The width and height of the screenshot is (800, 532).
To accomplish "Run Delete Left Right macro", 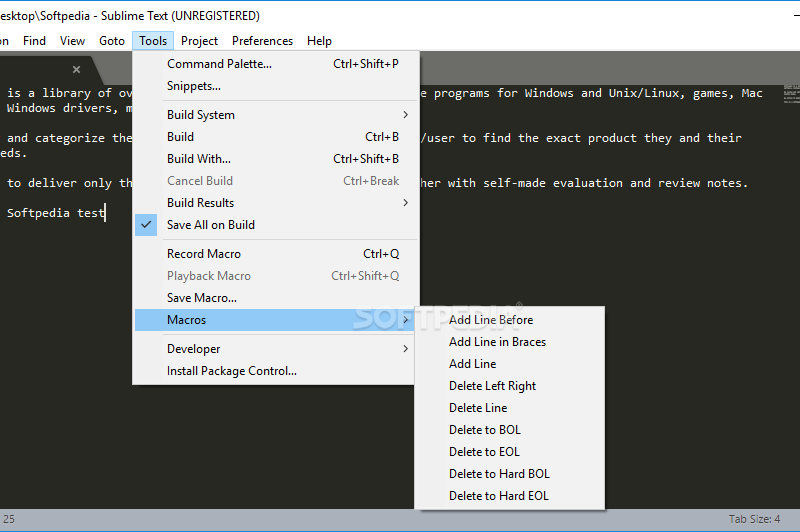I will tap(510, 386).
